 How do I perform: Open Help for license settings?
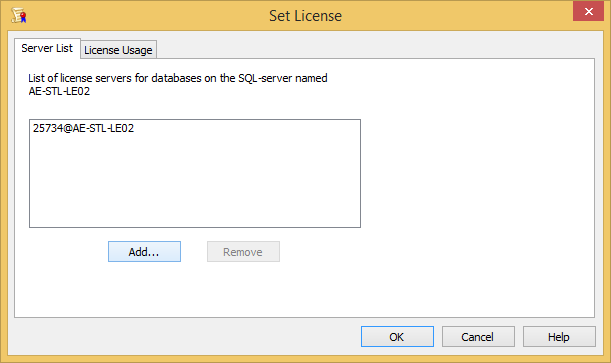pyautogui.click(x=559, y=337)
